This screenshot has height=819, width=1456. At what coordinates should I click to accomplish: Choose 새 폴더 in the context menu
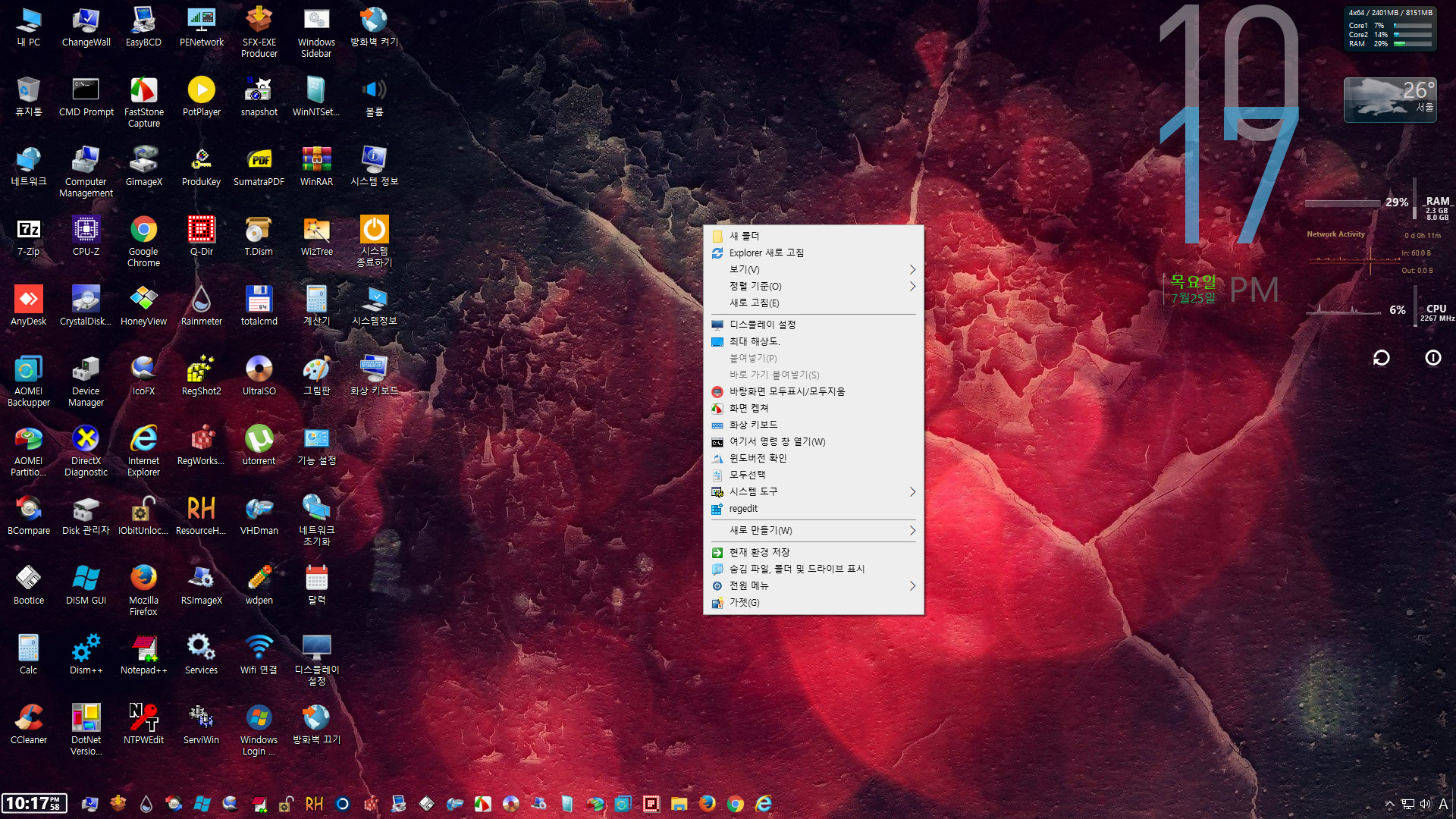[x=813, y=237]
